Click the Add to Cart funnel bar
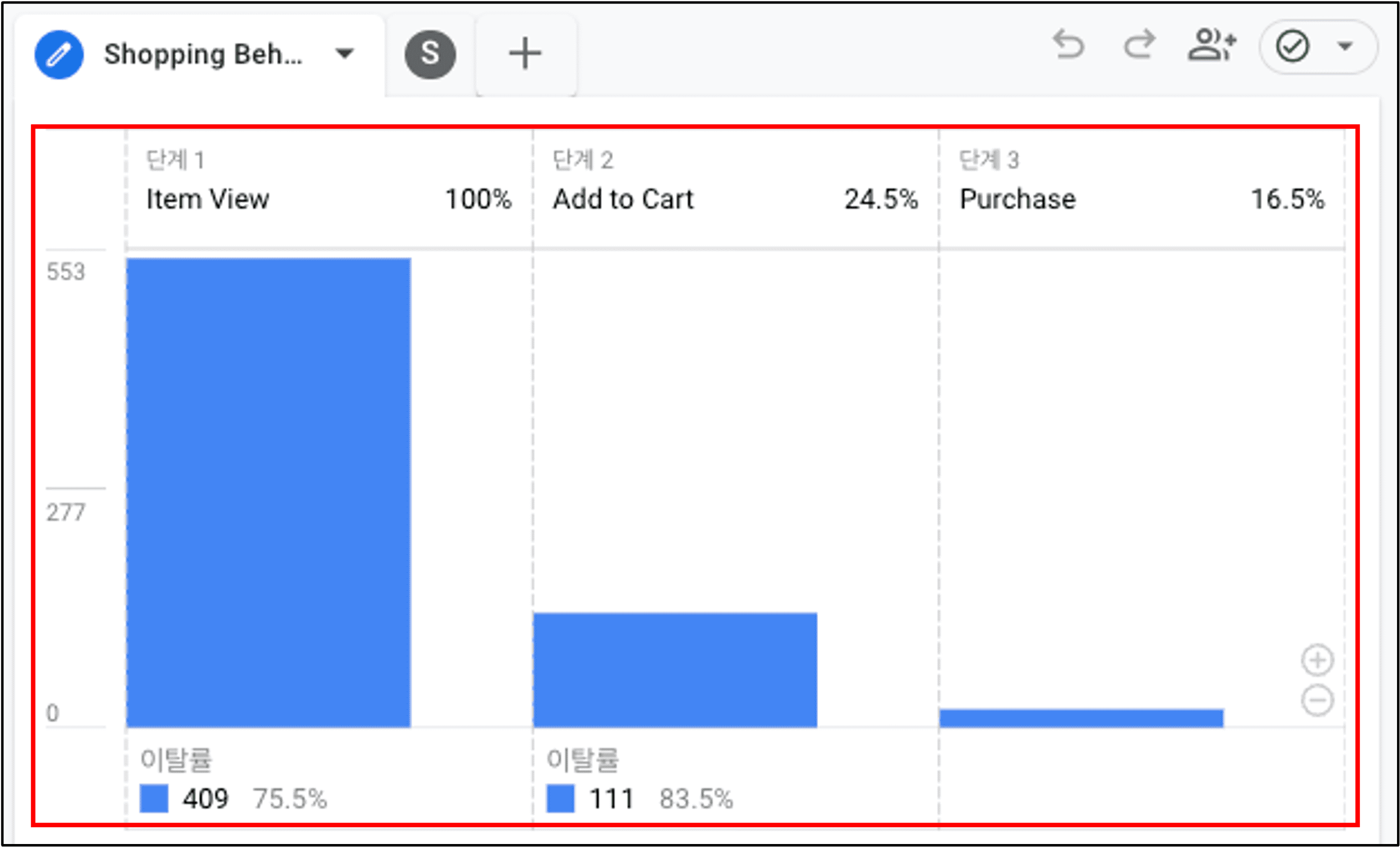The width and height of the screenshot is (1400, 847). pos(675,670)
